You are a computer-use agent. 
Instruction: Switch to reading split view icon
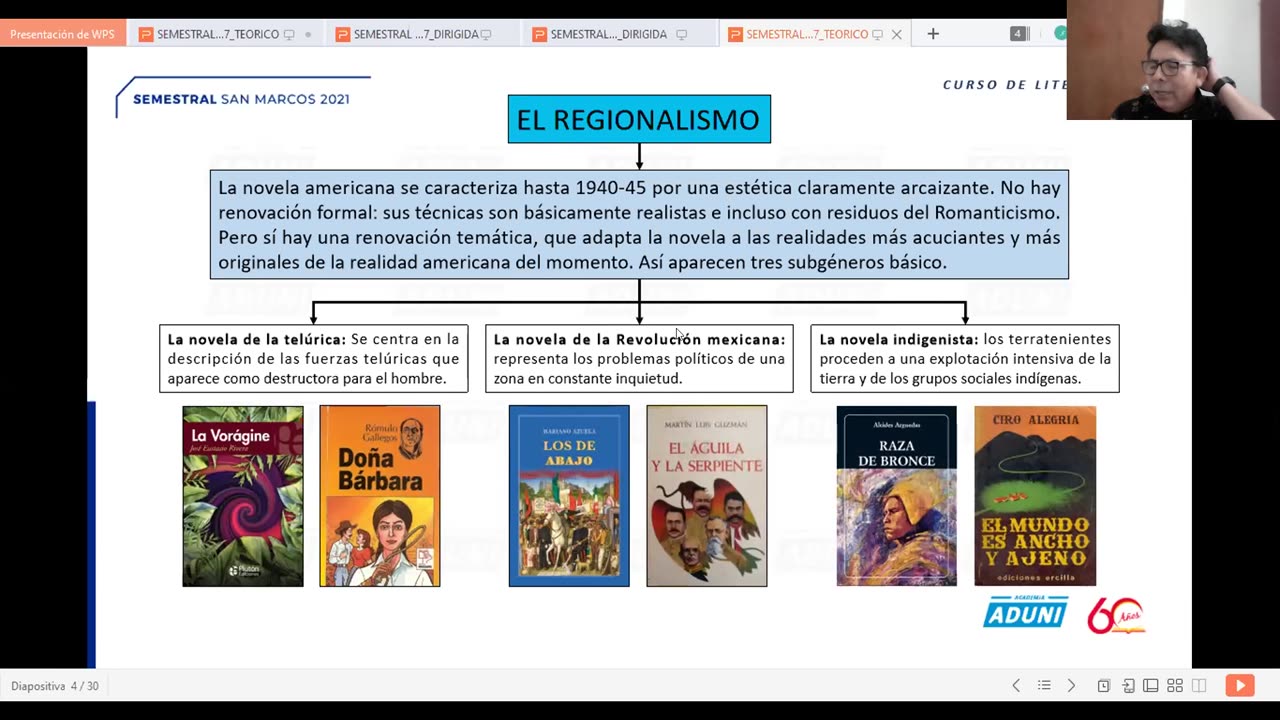1199,686
